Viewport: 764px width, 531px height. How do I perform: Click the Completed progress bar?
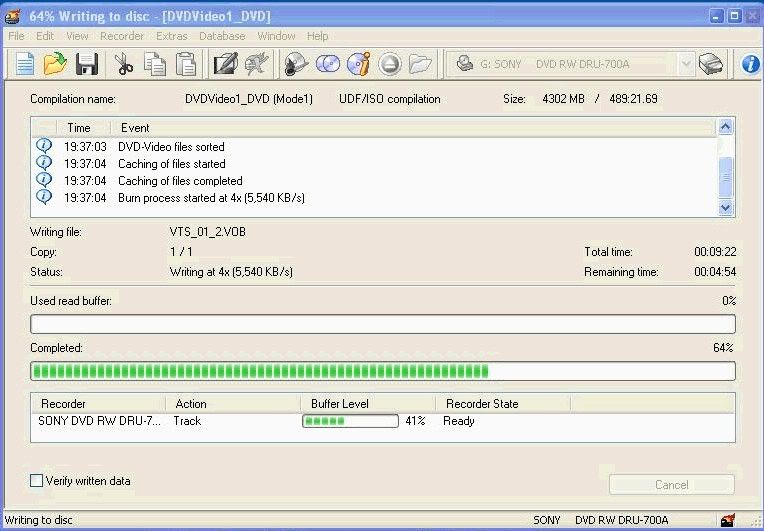383,371
